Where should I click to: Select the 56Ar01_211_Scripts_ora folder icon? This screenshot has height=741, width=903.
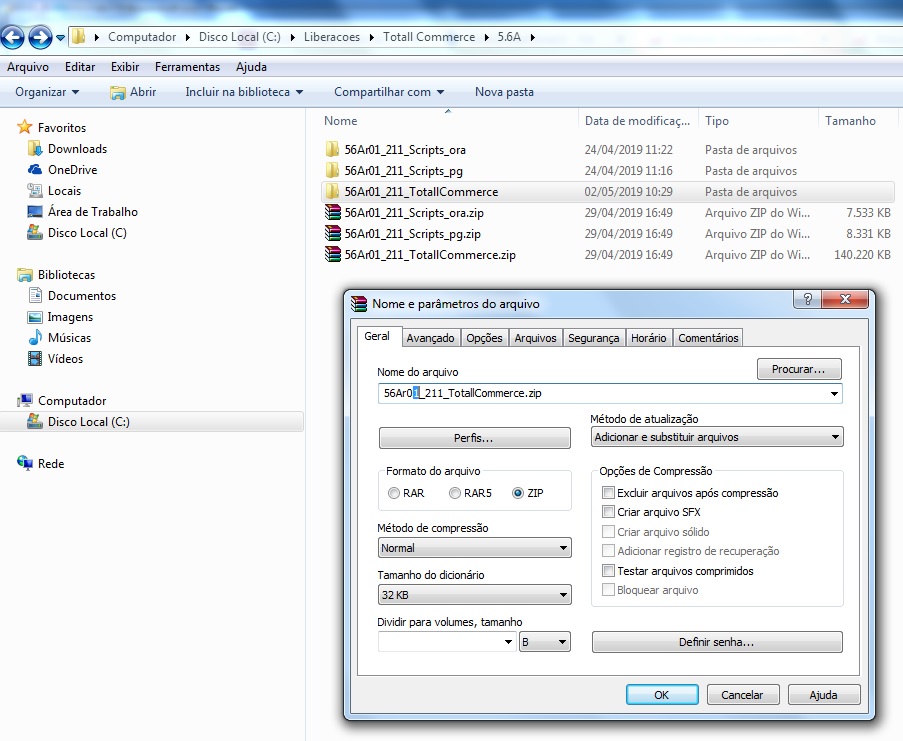click(332, 150)
